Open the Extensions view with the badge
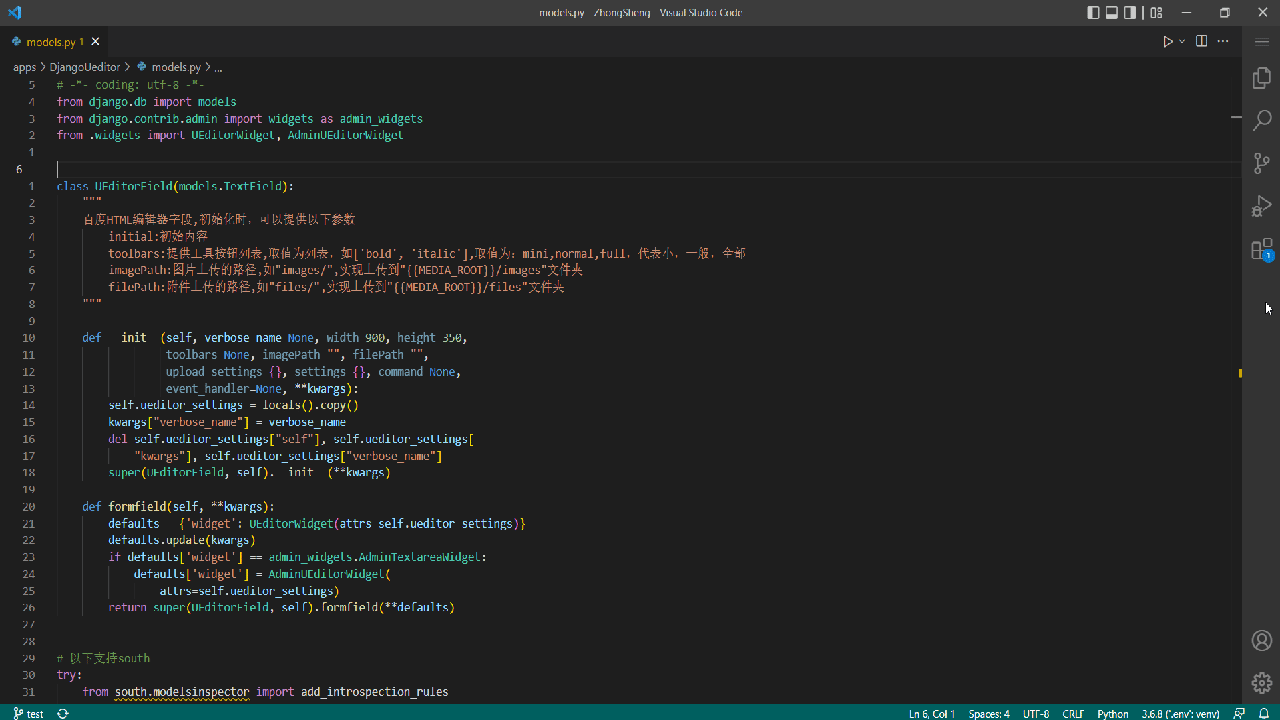Screen dimensions: 1280x720 coord(1261,251)
